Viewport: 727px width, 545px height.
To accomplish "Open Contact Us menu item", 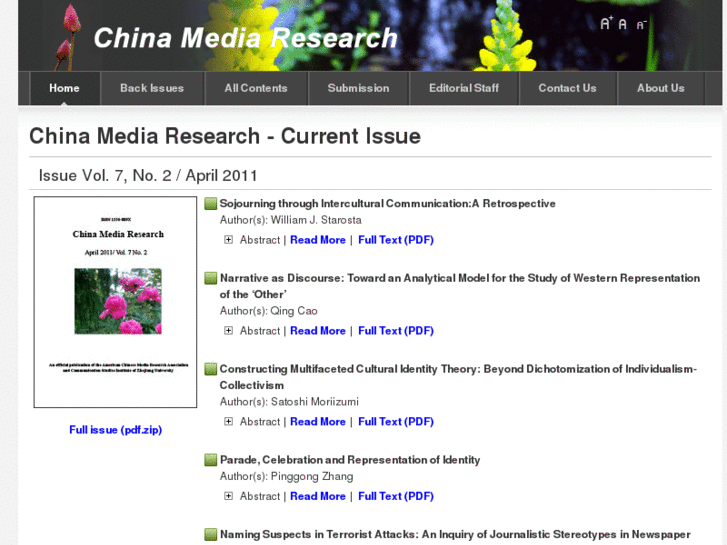I will 568,88.
